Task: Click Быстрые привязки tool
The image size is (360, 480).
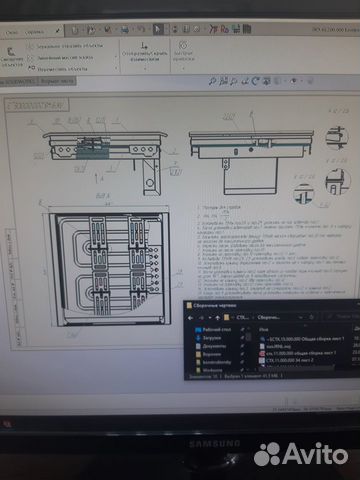Action: 183,51
